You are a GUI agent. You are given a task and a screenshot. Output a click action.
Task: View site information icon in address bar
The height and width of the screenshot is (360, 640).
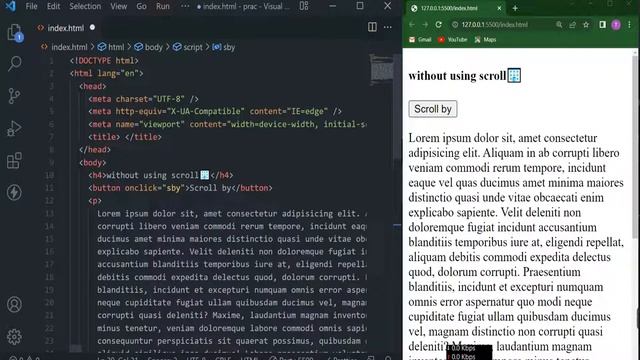(455, 24)
